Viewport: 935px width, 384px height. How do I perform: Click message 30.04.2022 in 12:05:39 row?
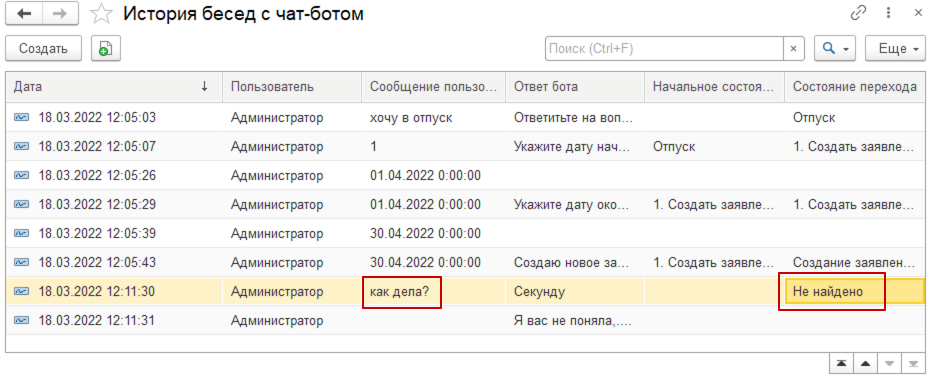tap(425, 233)
